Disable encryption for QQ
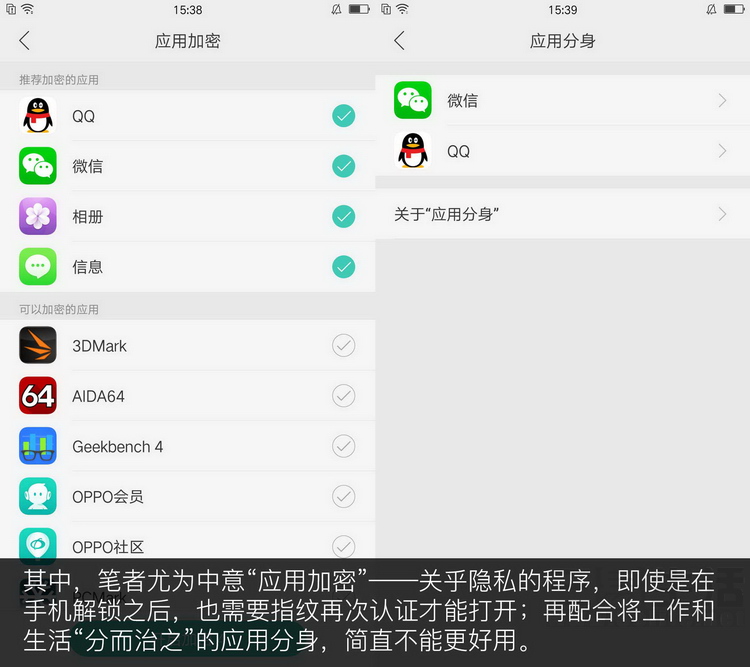The image size is (750, 667). [x=343, y=116]
